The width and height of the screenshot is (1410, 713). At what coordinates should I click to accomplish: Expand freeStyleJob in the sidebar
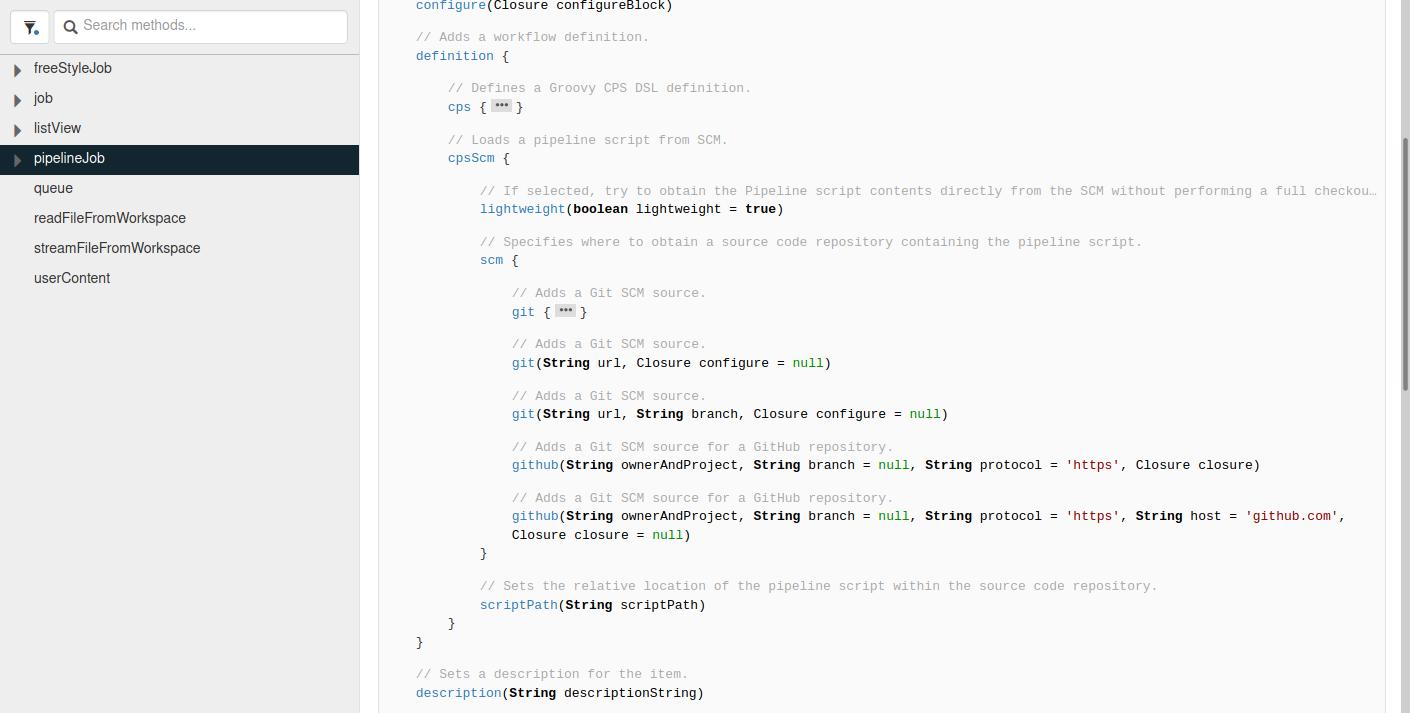point(16,69)
